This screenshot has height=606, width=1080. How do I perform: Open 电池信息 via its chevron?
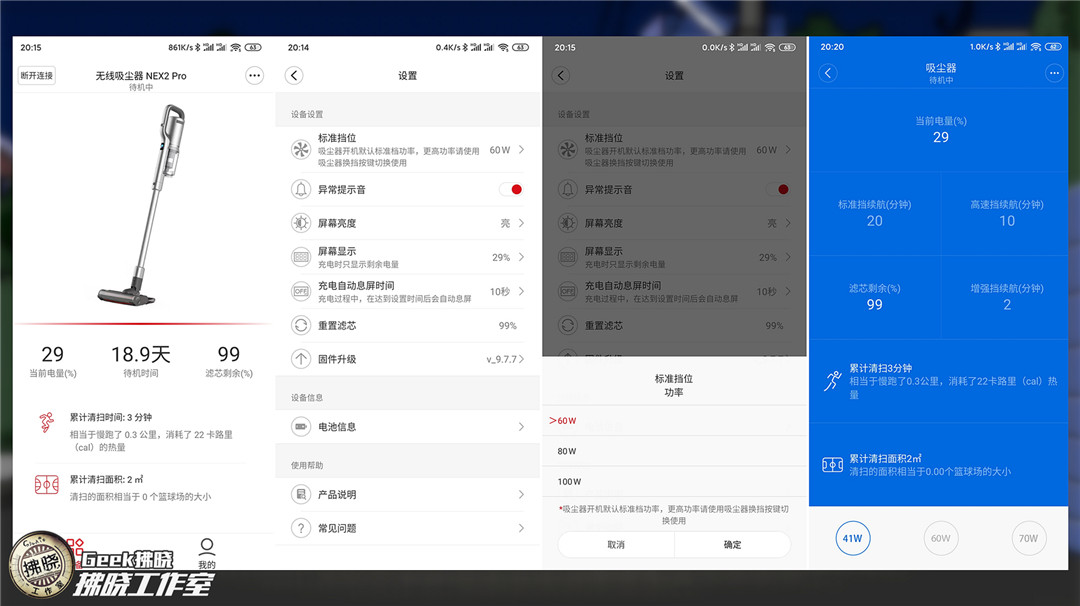pyautogui.click(x=521, y=427)
